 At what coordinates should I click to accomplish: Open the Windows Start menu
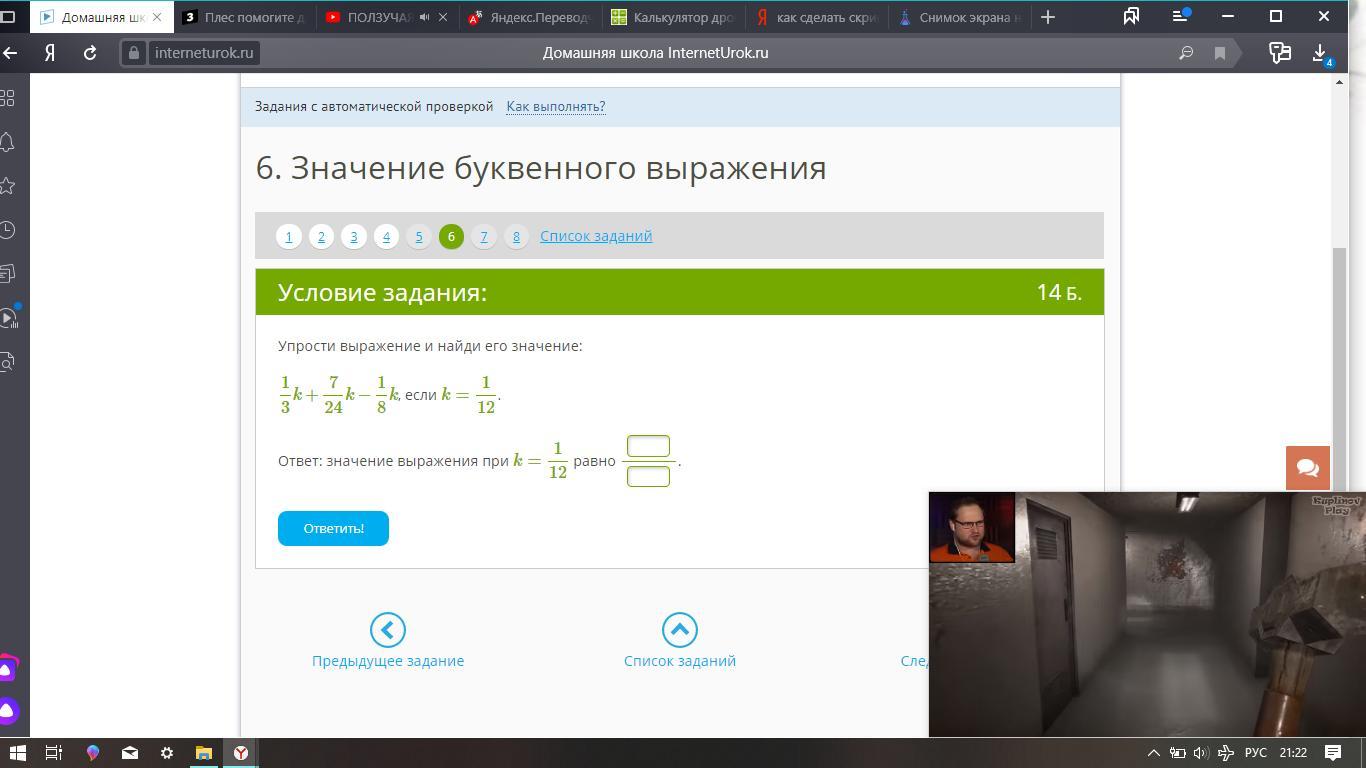click(x=17, y=753)
